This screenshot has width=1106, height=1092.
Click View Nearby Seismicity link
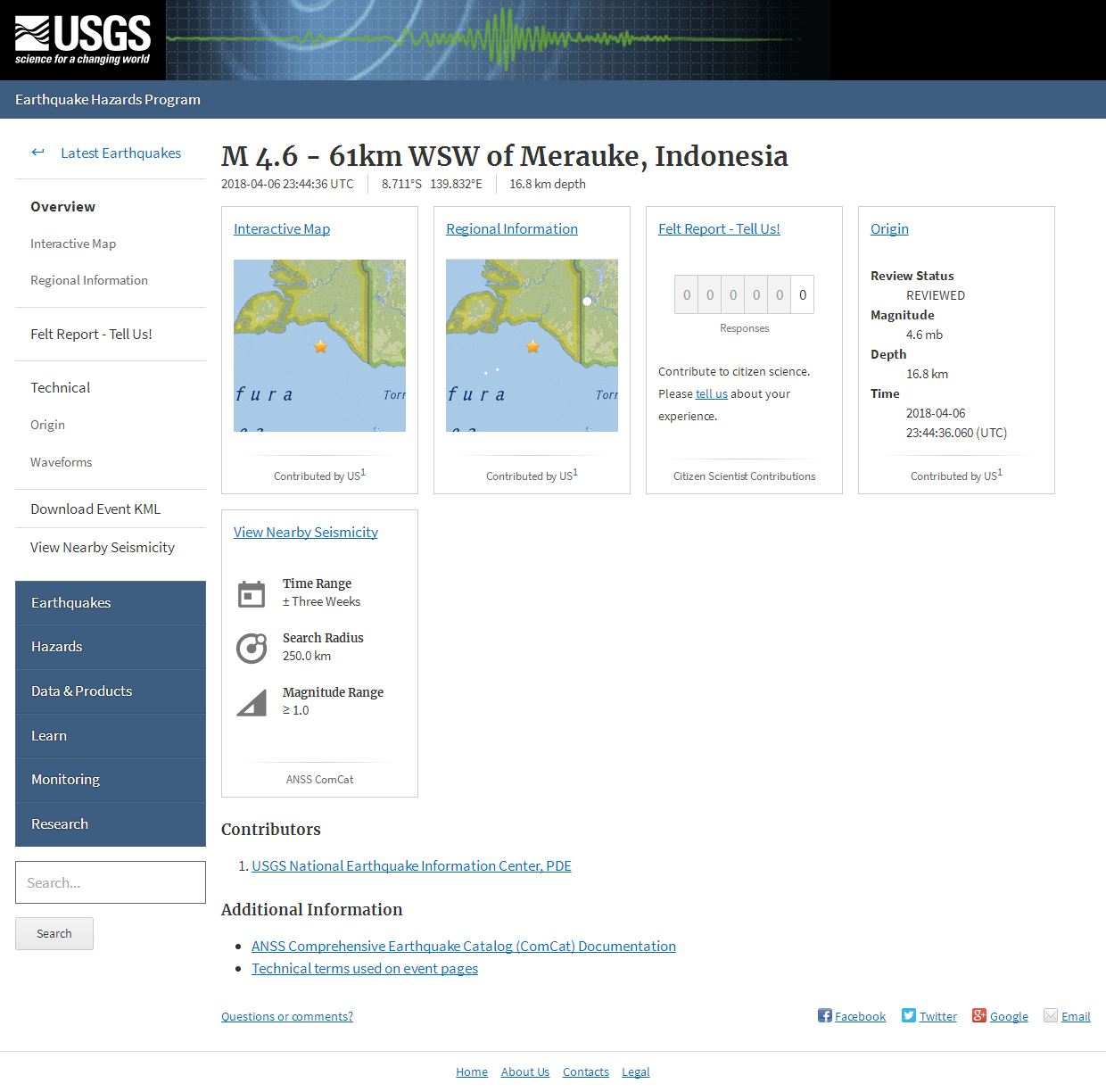(x=305, y=531)
